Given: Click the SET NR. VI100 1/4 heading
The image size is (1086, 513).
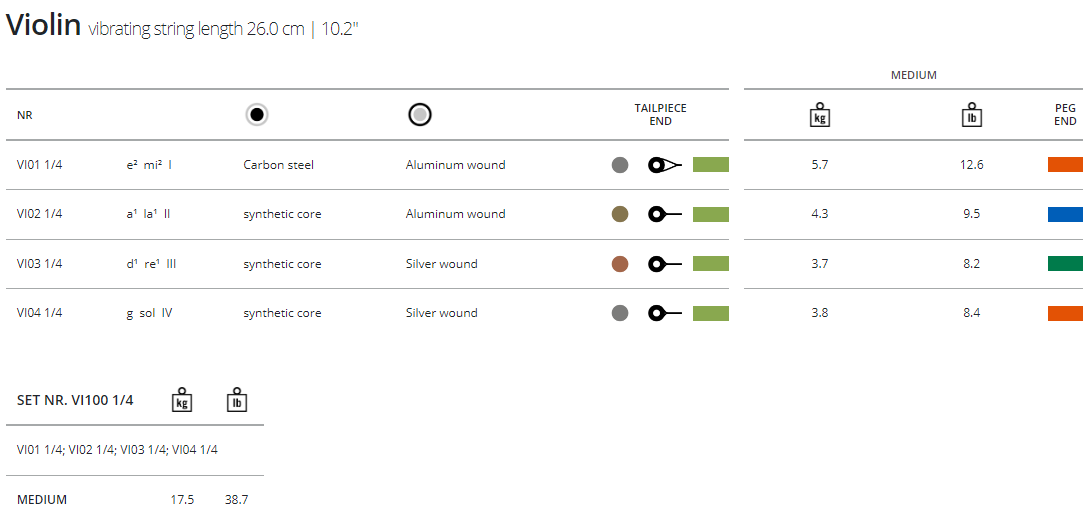Looking at the screenshot, I should click(75, 401).
